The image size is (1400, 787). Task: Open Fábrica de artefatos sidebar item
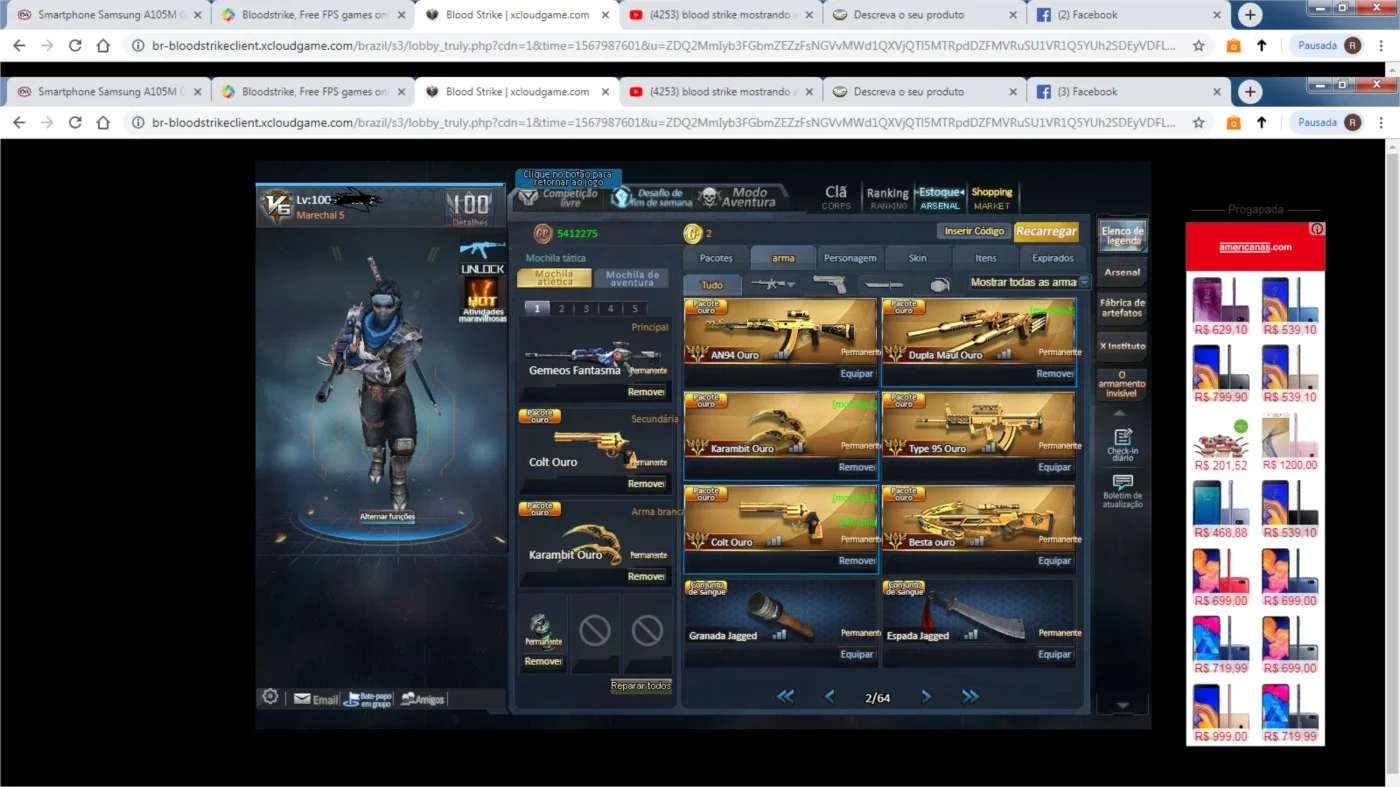(x=1122, y=307)
